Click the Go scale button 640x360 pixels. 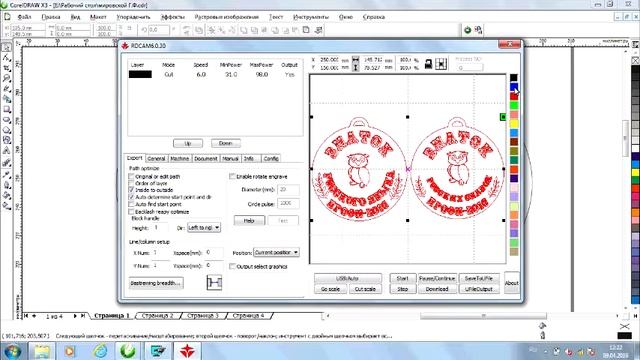coord(330,289)
